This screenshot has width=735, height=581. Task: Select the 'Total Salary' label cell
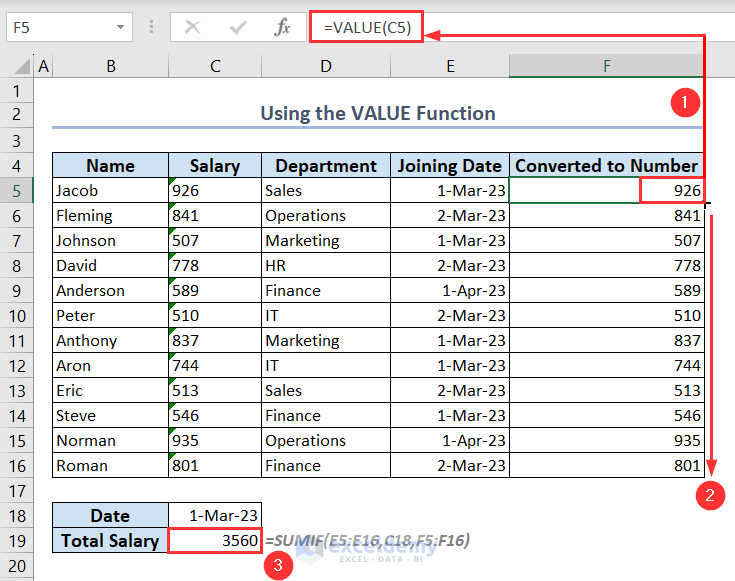(x=111, y=541)
